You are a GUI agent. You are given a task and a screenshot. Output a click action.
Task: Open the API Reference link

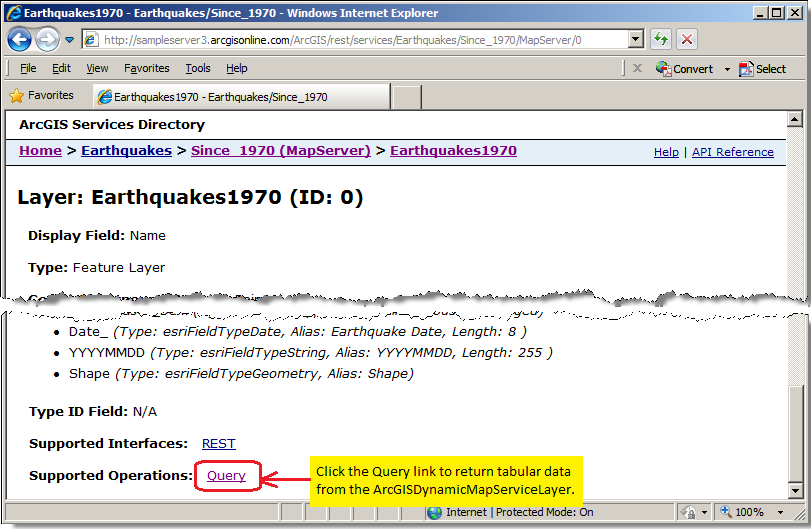(733, 152)
